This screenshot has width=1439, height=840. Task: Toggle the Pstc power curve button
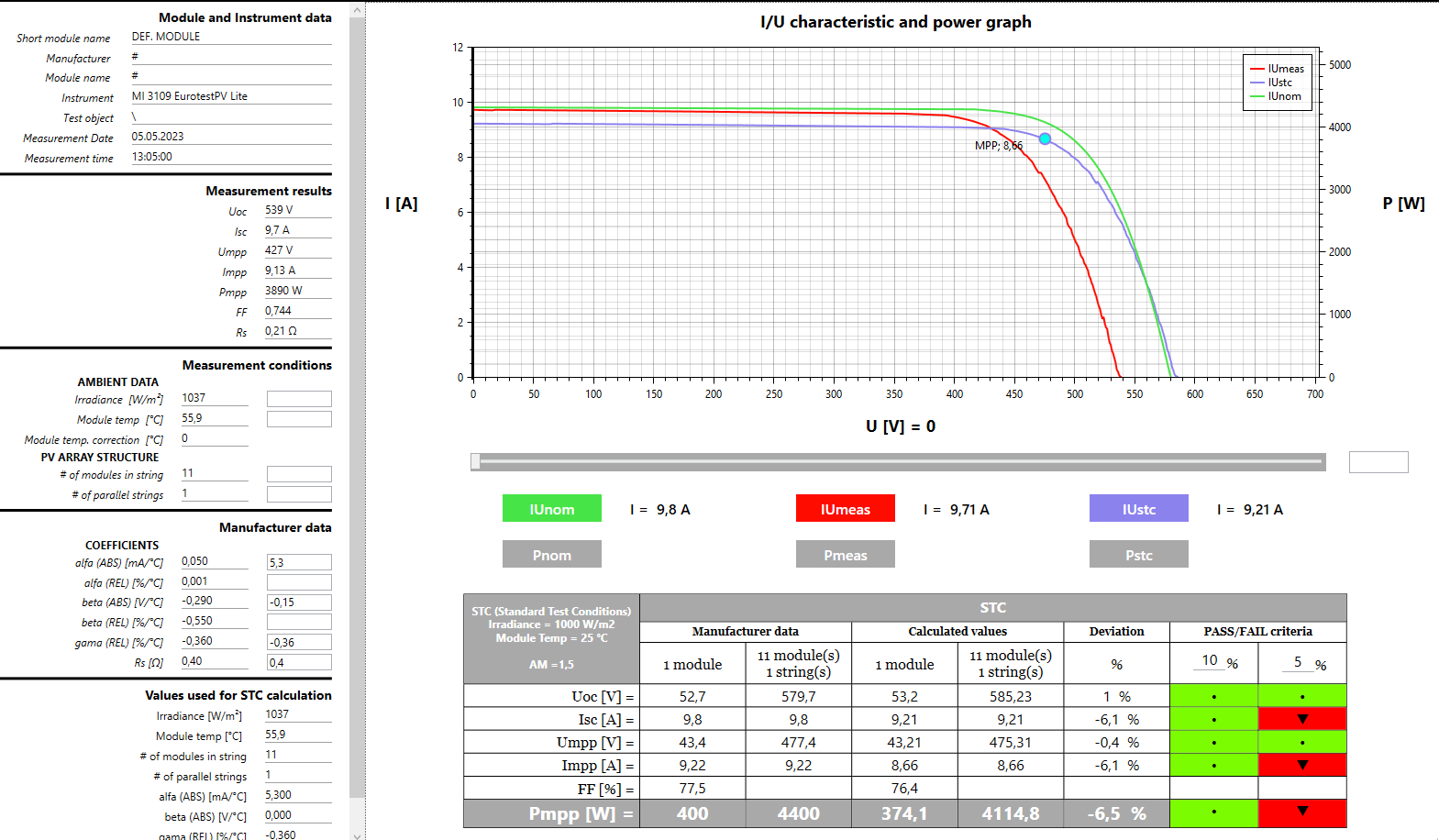pyautogui.click(x=1138, y=555)
